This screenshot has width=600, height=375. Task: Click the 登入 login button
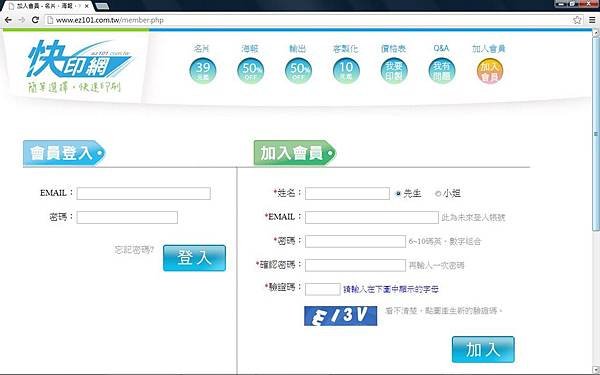194,258
